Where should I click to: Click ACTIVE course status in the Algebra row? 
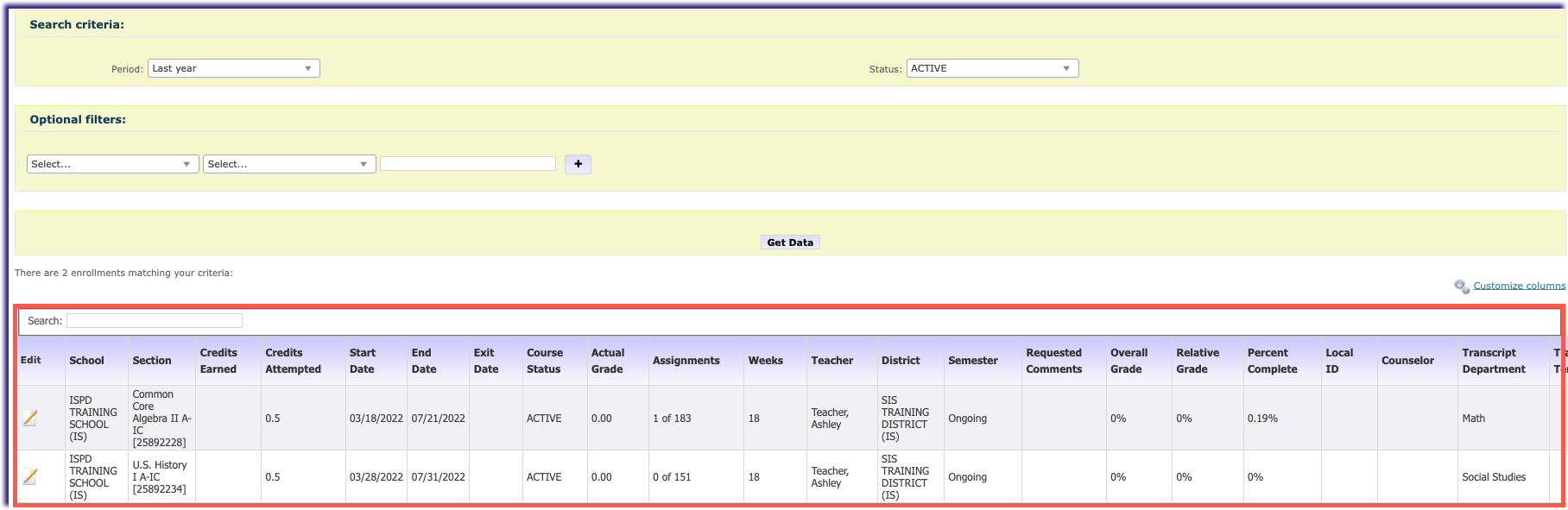(x=544, y=419)
